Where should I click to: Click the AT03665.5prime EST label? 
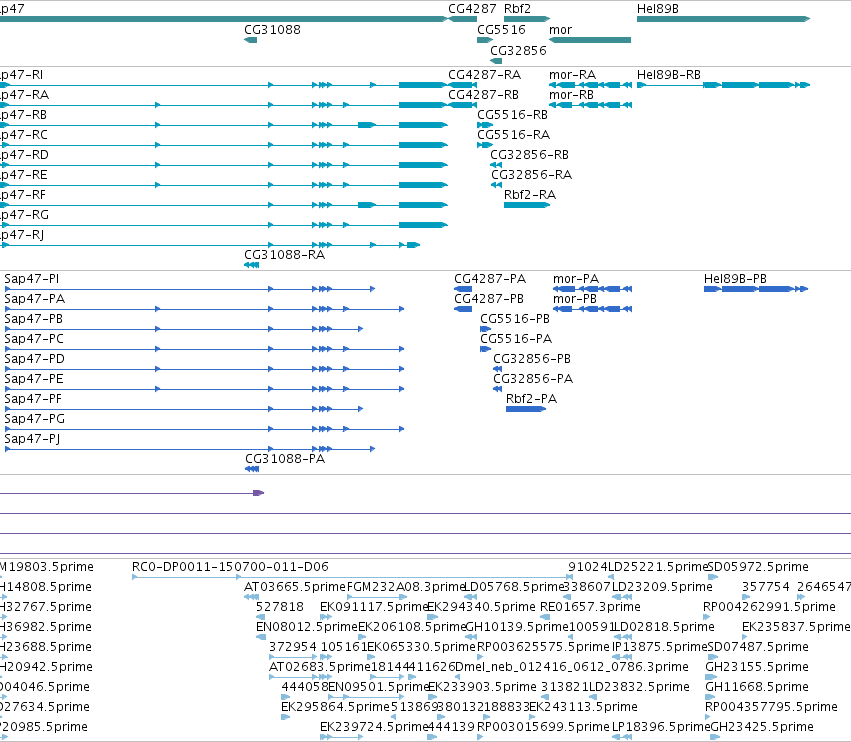pyautogui.click(x=295, y=587)
